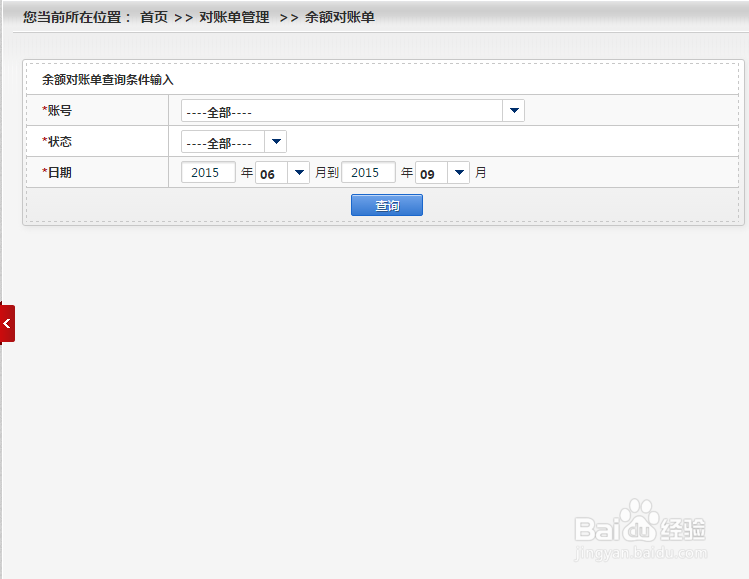
Task: Click the end year field after 月到
Action: pos(368,172)
